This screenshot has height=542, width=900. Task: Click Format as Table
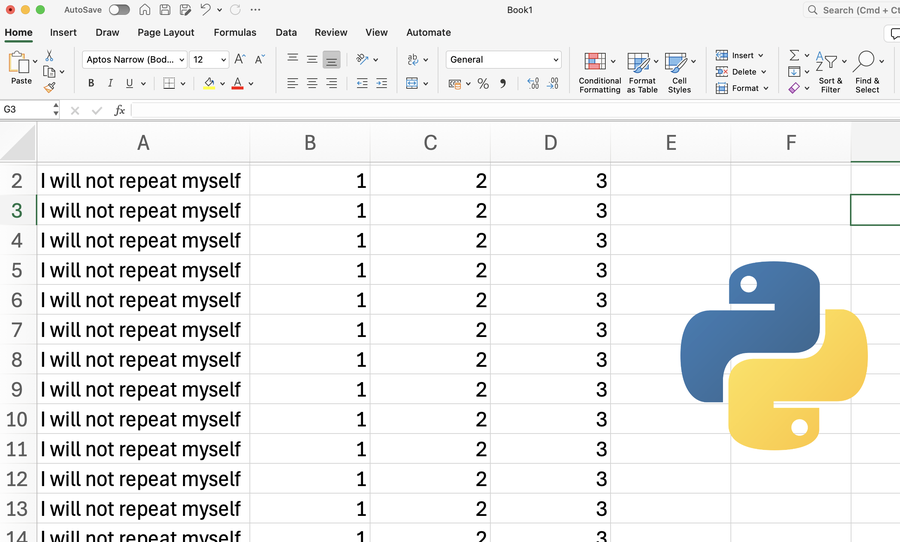[642, 72]
